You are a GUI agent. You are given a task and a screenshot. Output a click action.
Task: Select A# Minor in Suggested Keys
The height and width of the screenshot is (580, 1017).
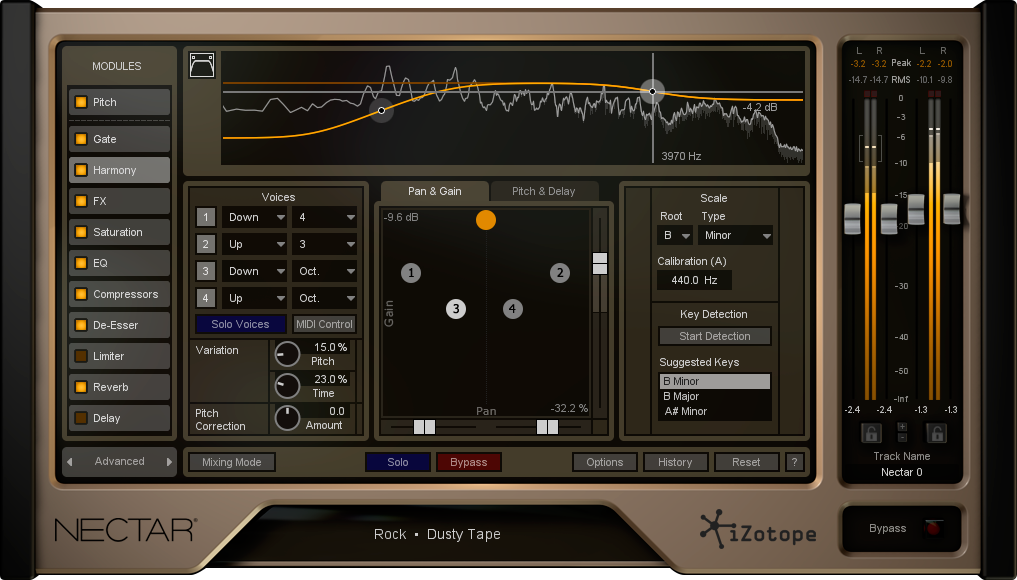point(714,411)
